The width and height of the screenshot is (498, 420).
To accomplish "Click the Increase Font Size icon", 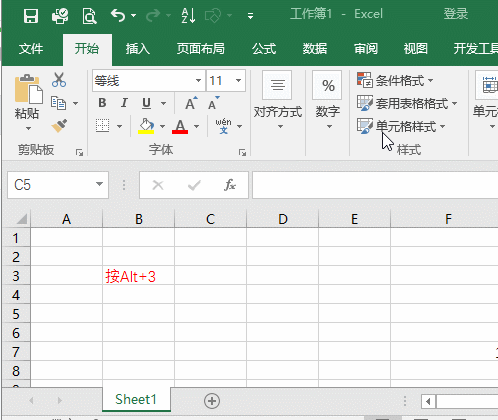I will [x=191, y=103].
